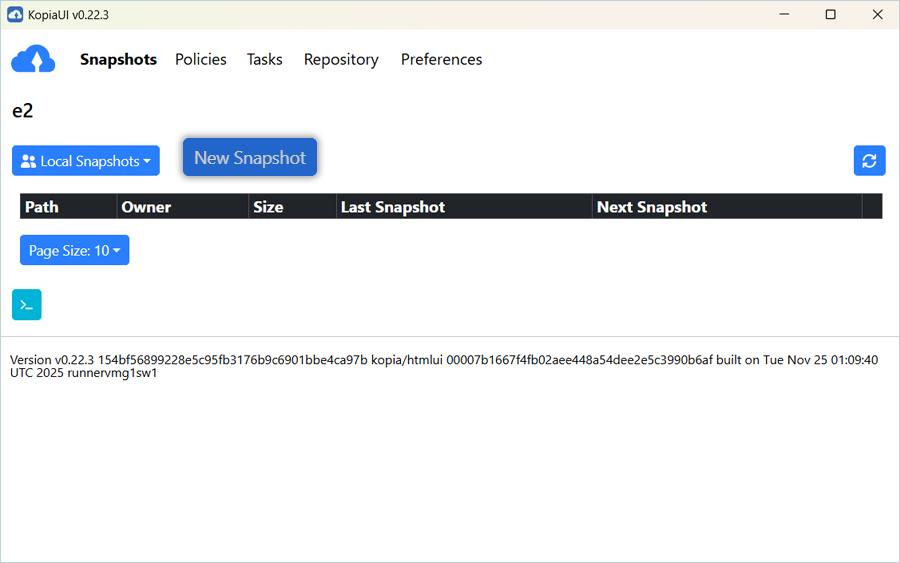Sort by the Last Snapshot column
Image resolution: width=900 pixels, height=563 pixels.
coord(393,207)
